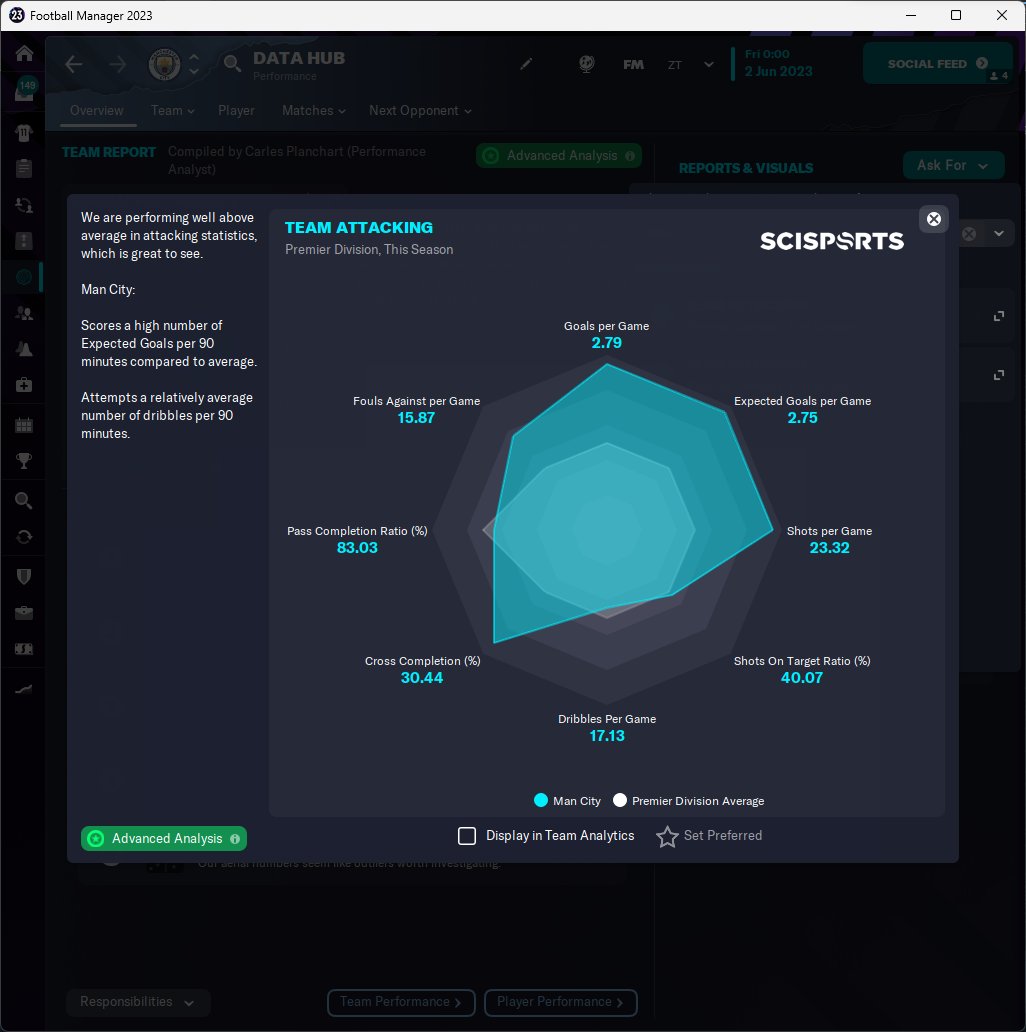Open the Staff people icon in the sidebar
Image resolution: width=1026 pixels, height=1032 pixels.
[24, 313]
